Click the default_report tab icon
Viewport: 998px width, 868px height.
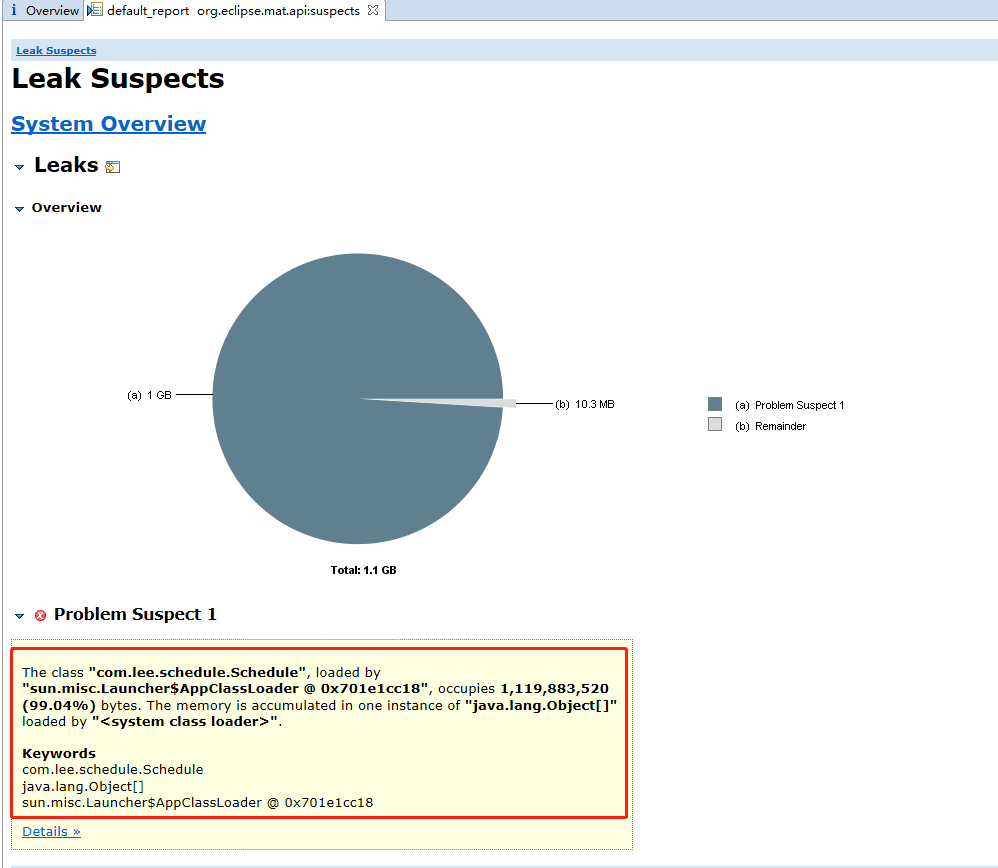coord(95,10)
